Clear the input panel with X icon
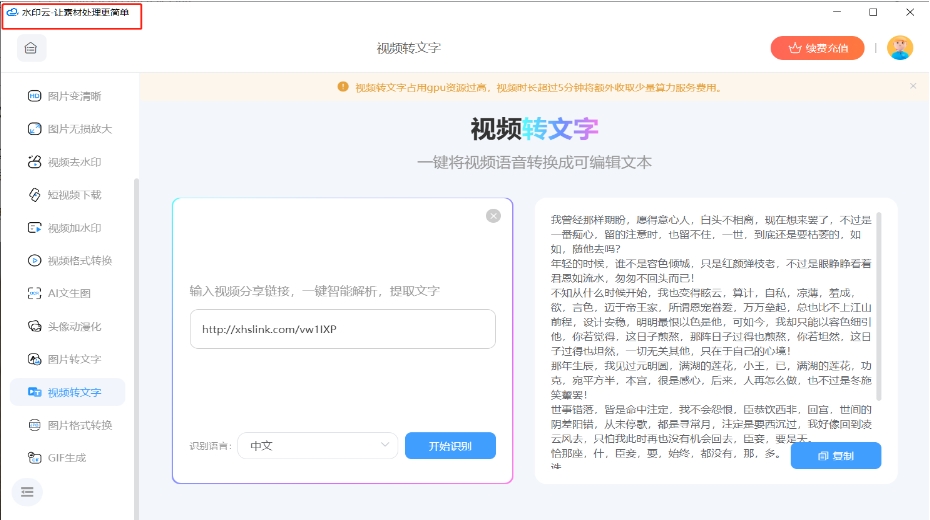 [x=493, y=216]
